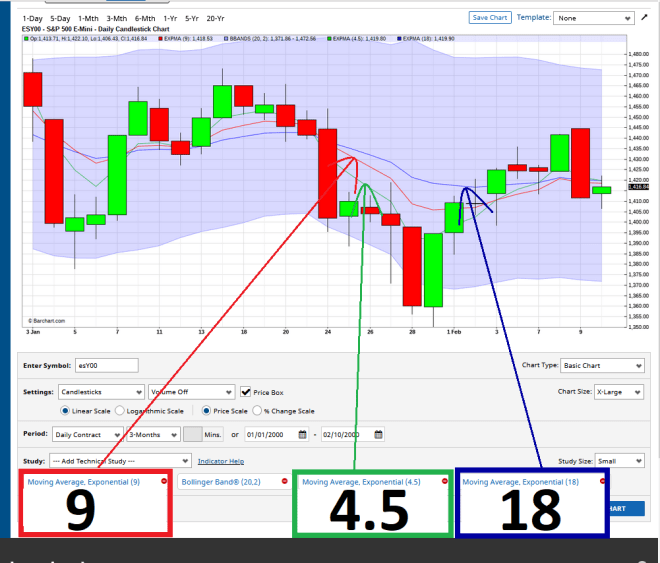This screenshot has height=563, width=660.
Task: Select the 3-Mth time range
Action: pyautogui.click(x=117, y=19)
